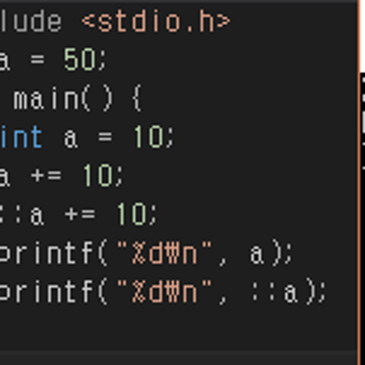Click the blue int keyword
This screenshot has height=365, width=365.
pos(21,137)
